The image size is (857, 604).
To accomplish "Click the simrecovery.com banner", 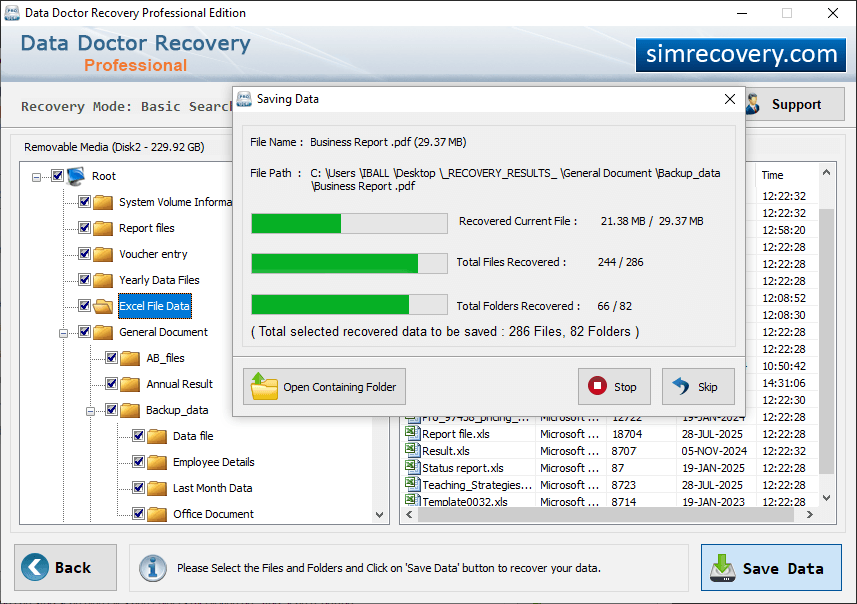I will (741, 54).
